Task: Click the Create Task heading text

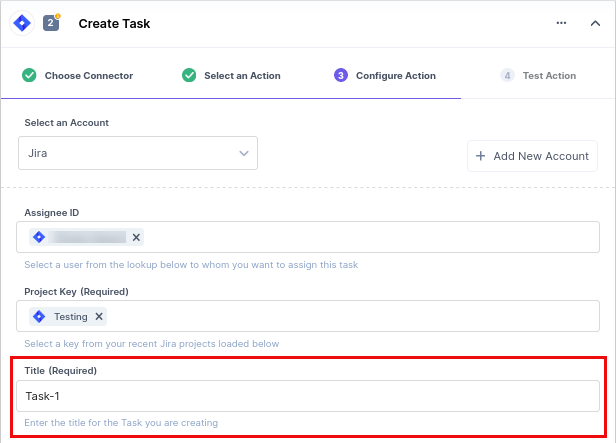Action: tap(114, 24)
